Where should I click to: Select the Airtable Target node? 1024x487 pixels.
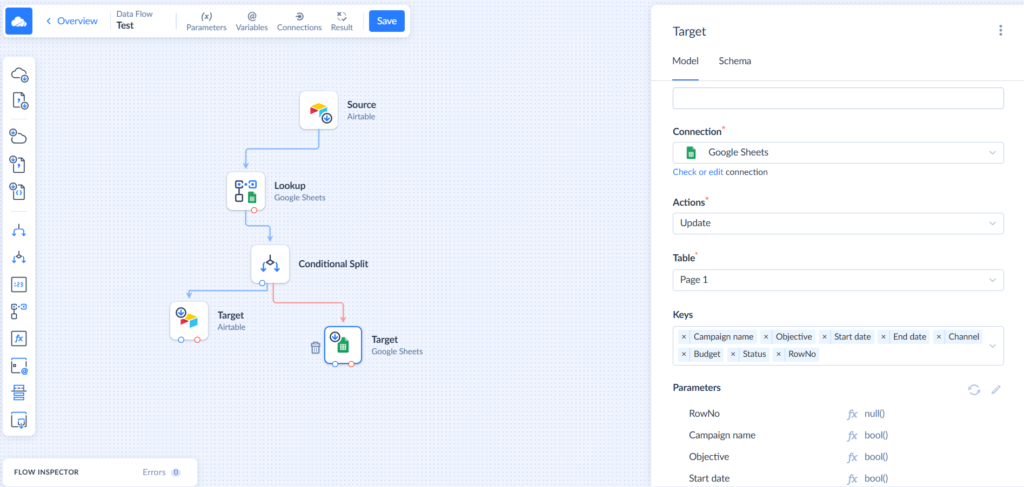pyautogui.click(x=189, y=321)
